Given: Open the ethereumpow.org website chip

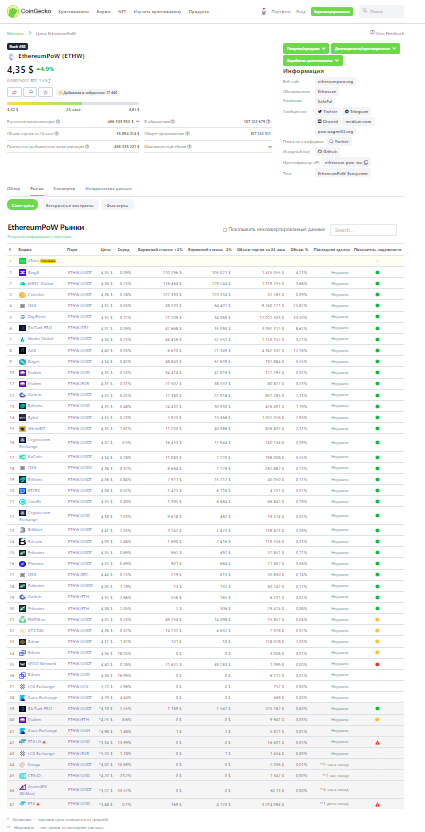Looking at the screenshot, I should click(335, 82).
